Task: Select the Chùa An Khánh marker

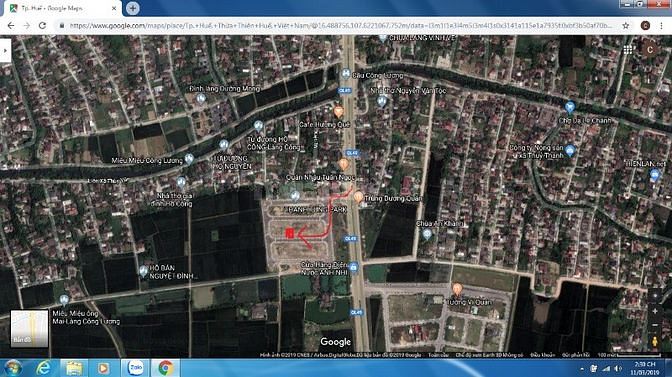Action: coord(426,234)
